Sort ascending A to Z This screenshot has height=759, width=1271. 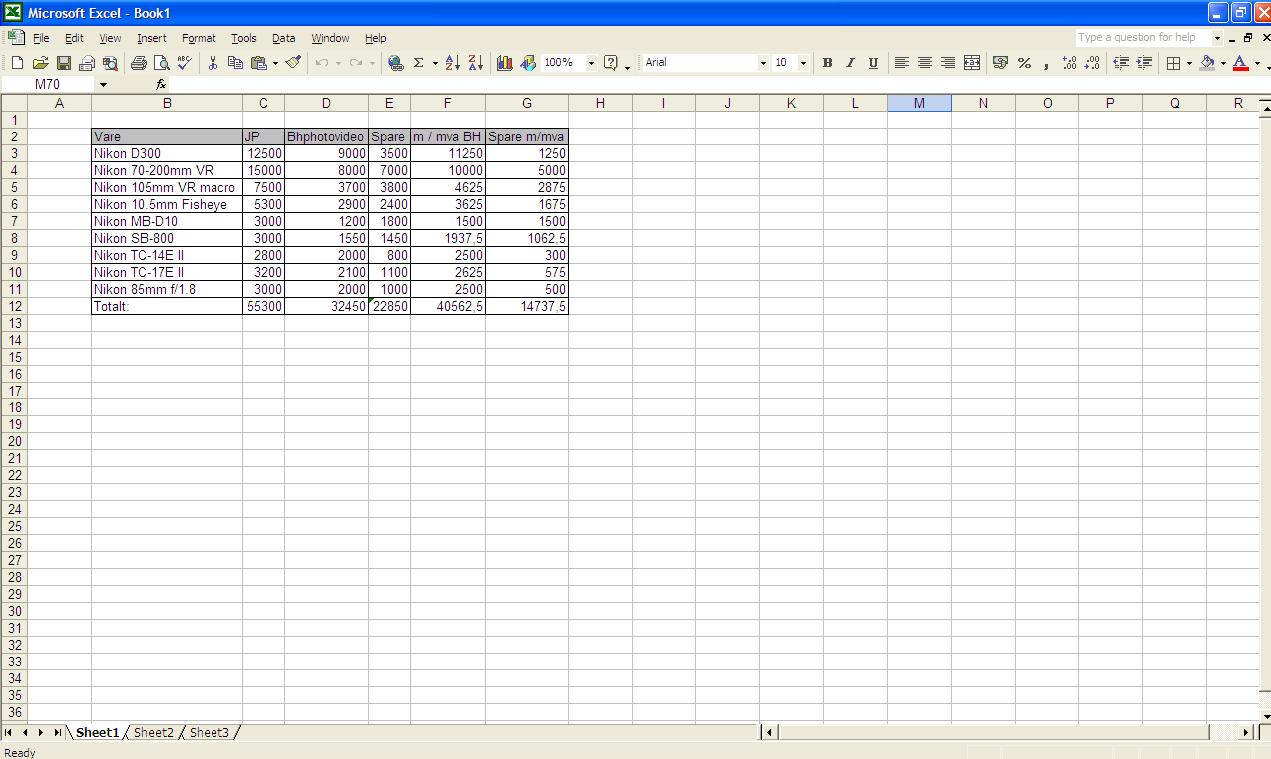click(453, 63)
